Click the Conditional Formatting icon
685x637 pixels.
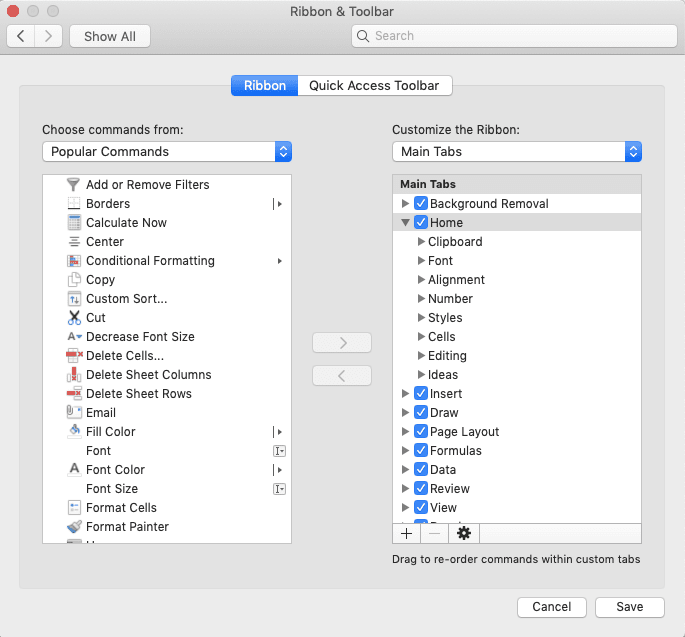click(74, 261)
